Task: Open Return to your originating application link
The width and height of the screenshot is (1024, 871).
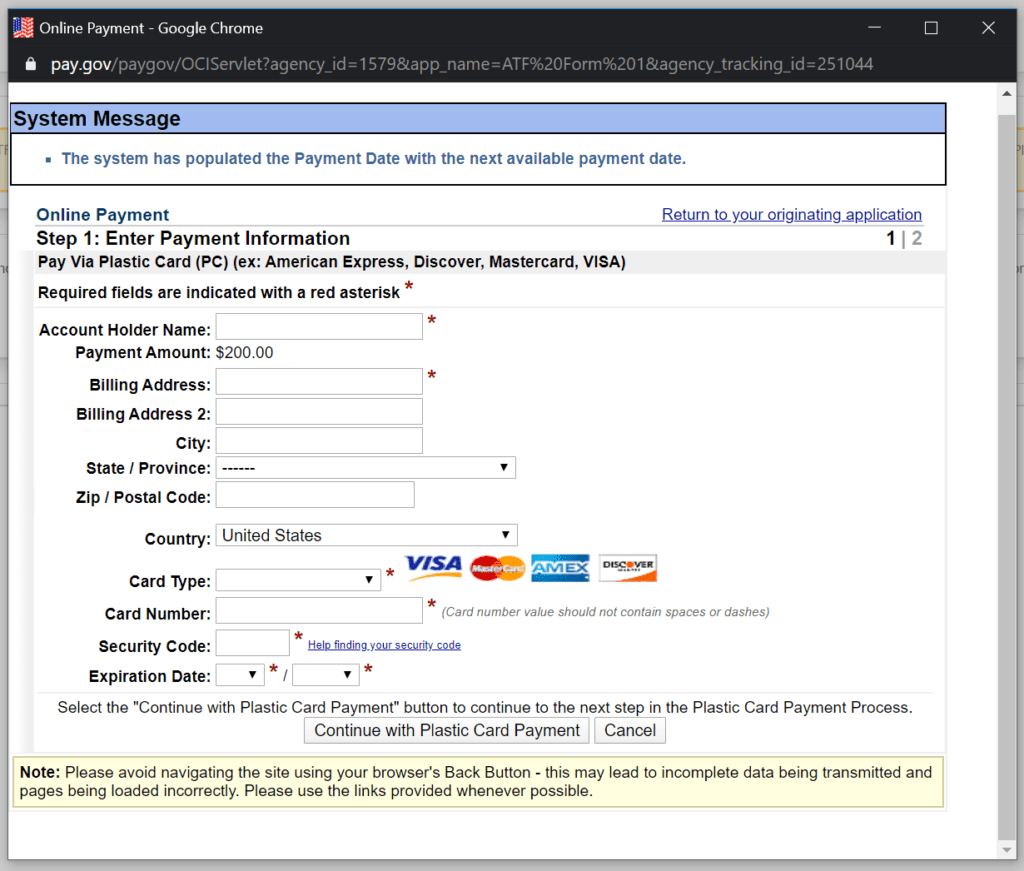Action: click(x=792, y=214)
